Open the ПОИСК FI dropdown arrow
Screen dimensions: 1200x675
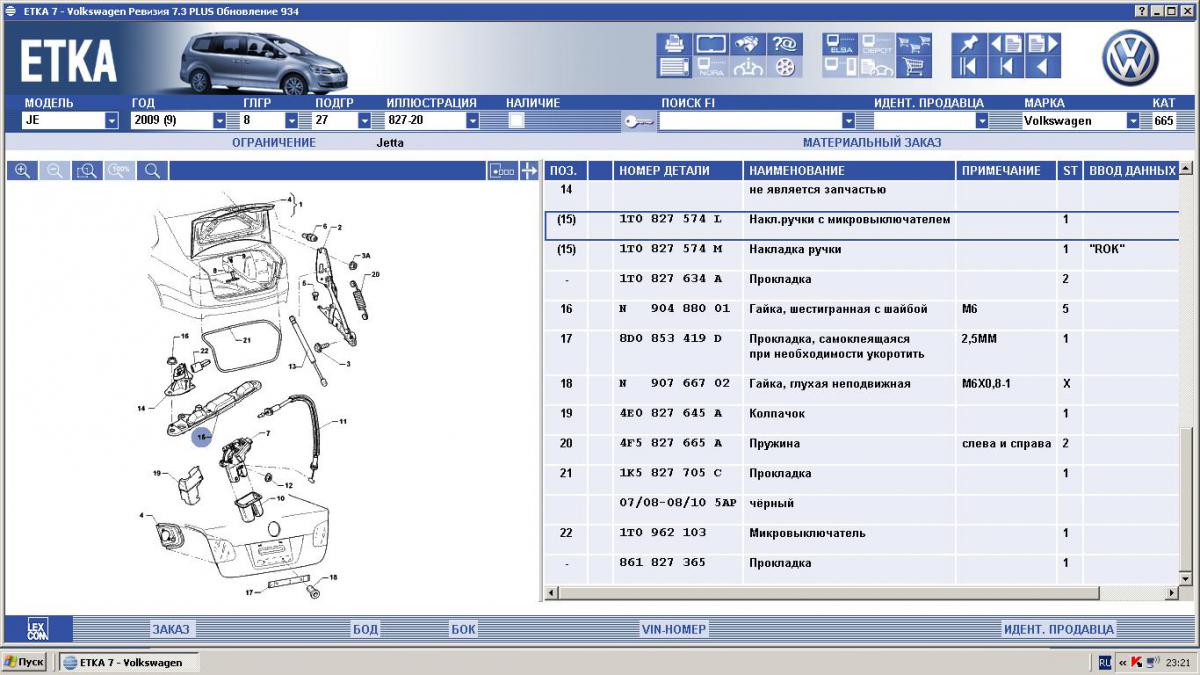(x=848, y=120)
